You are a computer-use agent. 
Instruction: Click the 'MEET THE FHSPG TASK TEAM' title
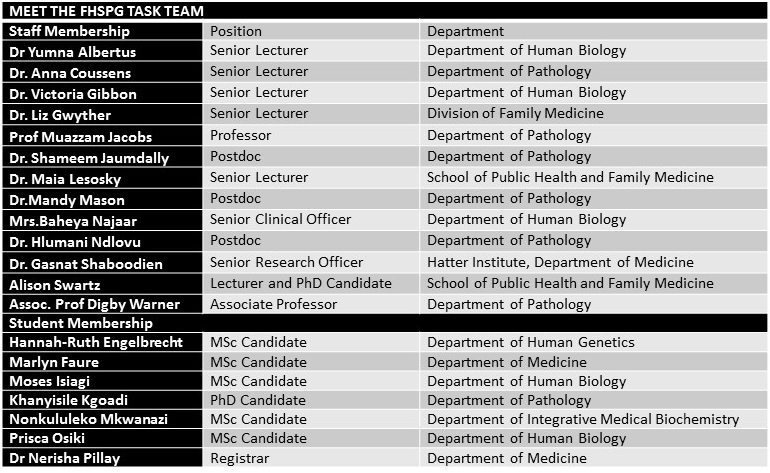coord(106,11)
